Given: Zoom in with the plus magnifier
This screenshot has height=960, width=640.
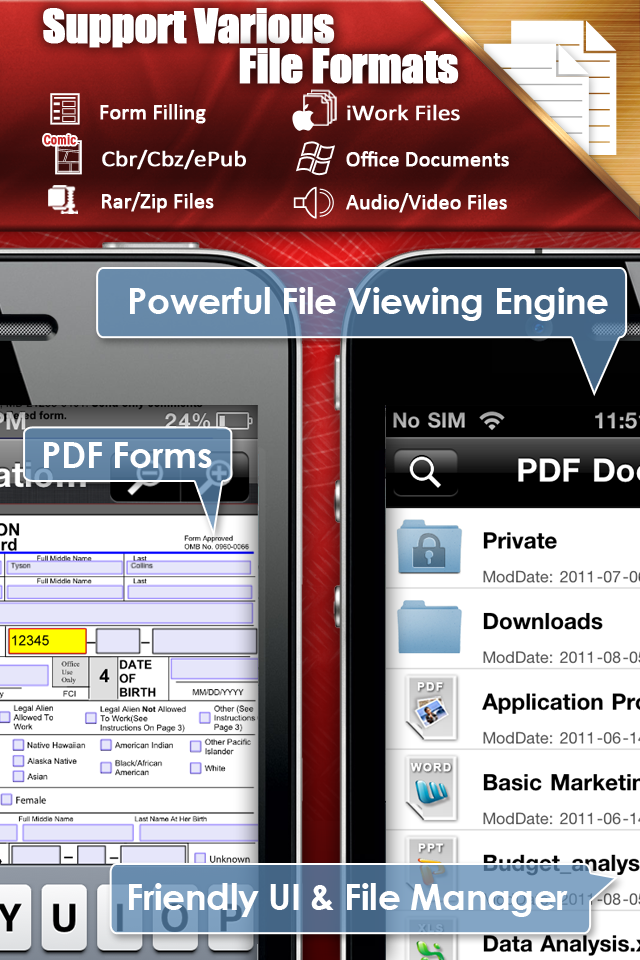Looking at the screenshot, I should pos(215,478).
